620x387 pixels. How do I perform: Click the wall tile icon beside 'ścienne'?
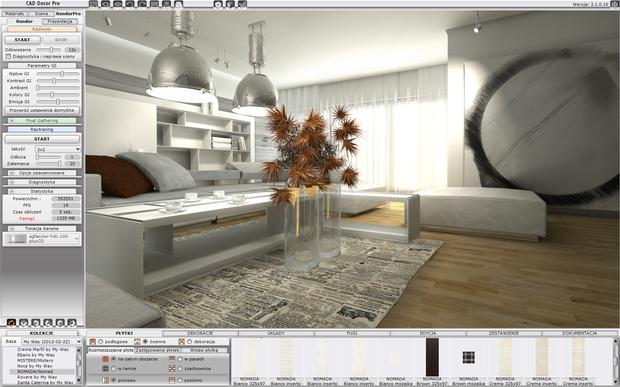[137, 342]
